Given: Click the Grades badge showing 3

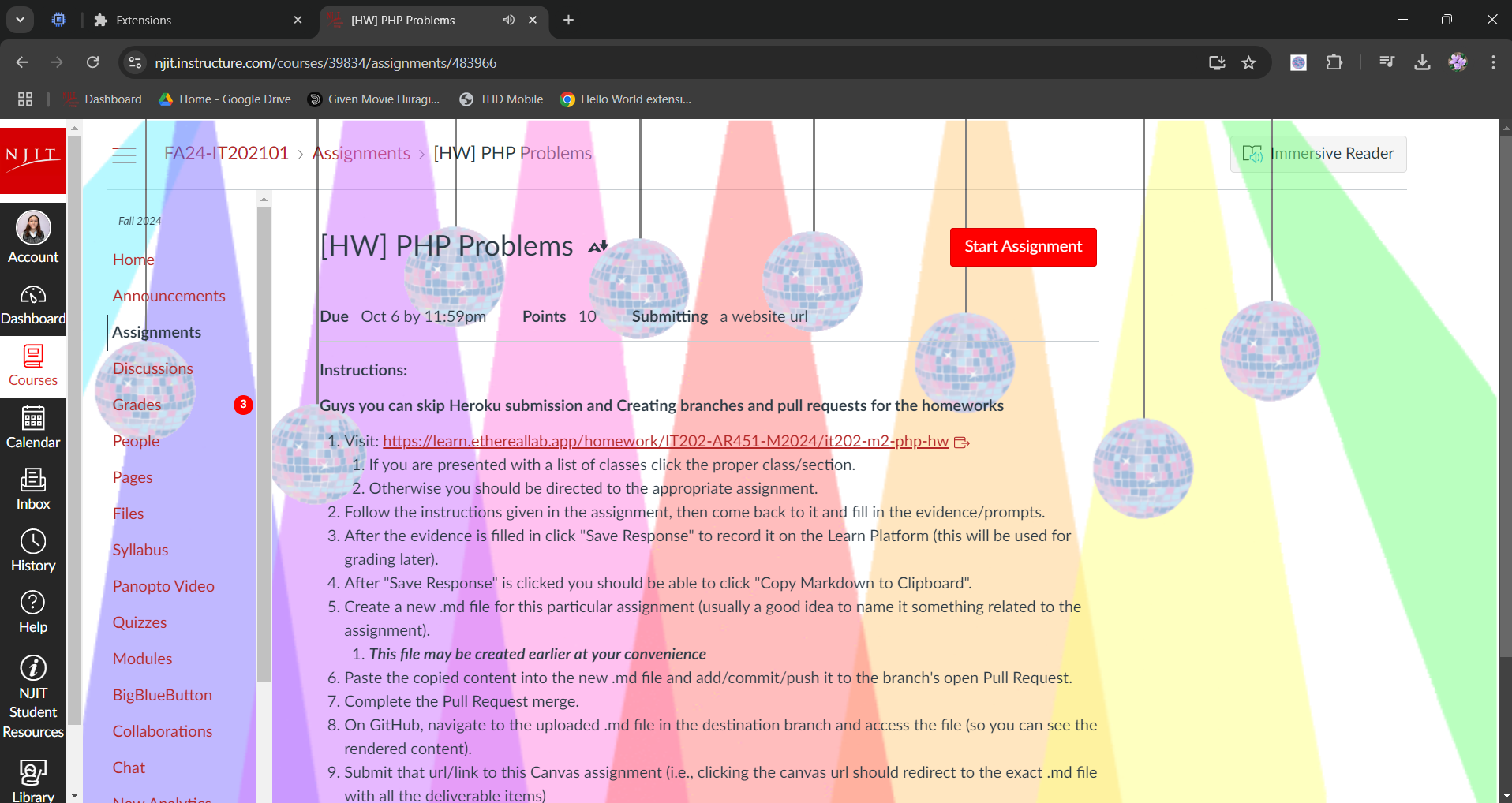Looking at the screenshot, I should coord(243,405).
